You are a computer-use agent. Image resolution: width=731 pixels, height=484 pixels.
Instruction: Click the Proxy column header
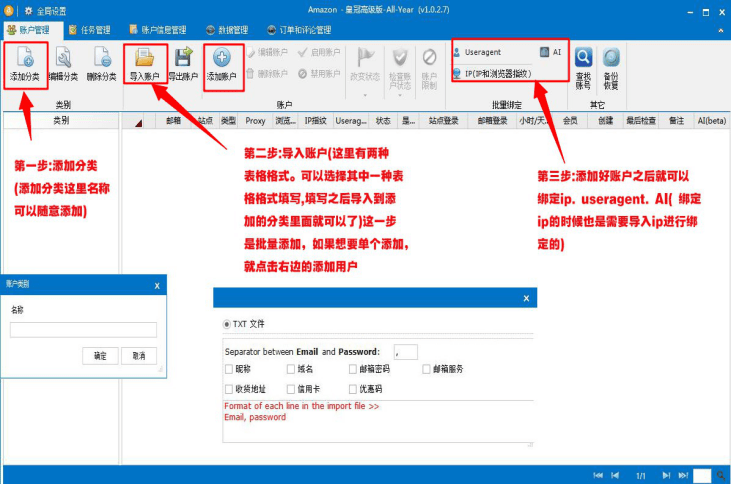tap(255, 121)
